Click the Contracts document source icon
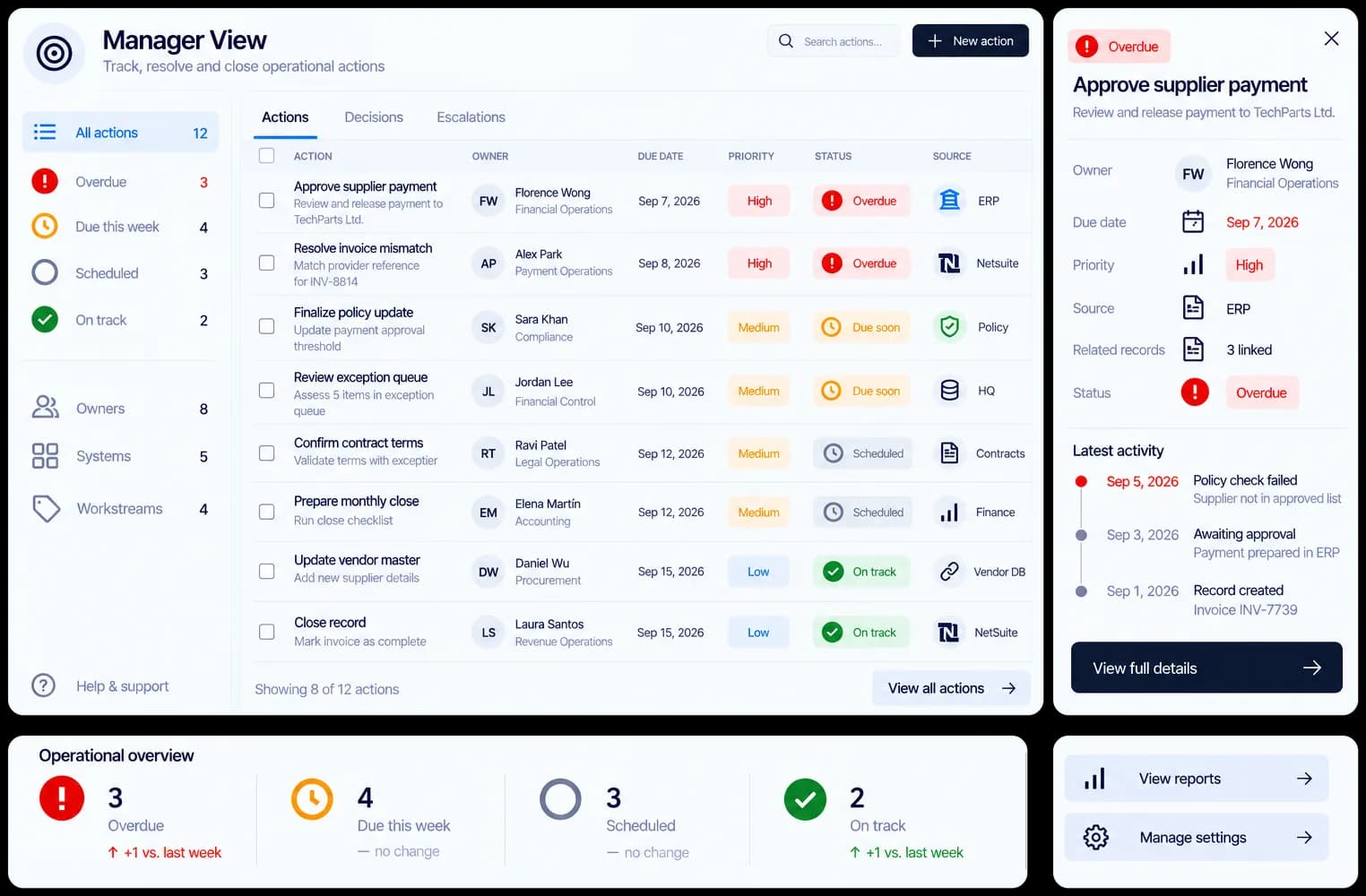The width and height of the screenshot is (1366, 896). click(x=949, y=453)
